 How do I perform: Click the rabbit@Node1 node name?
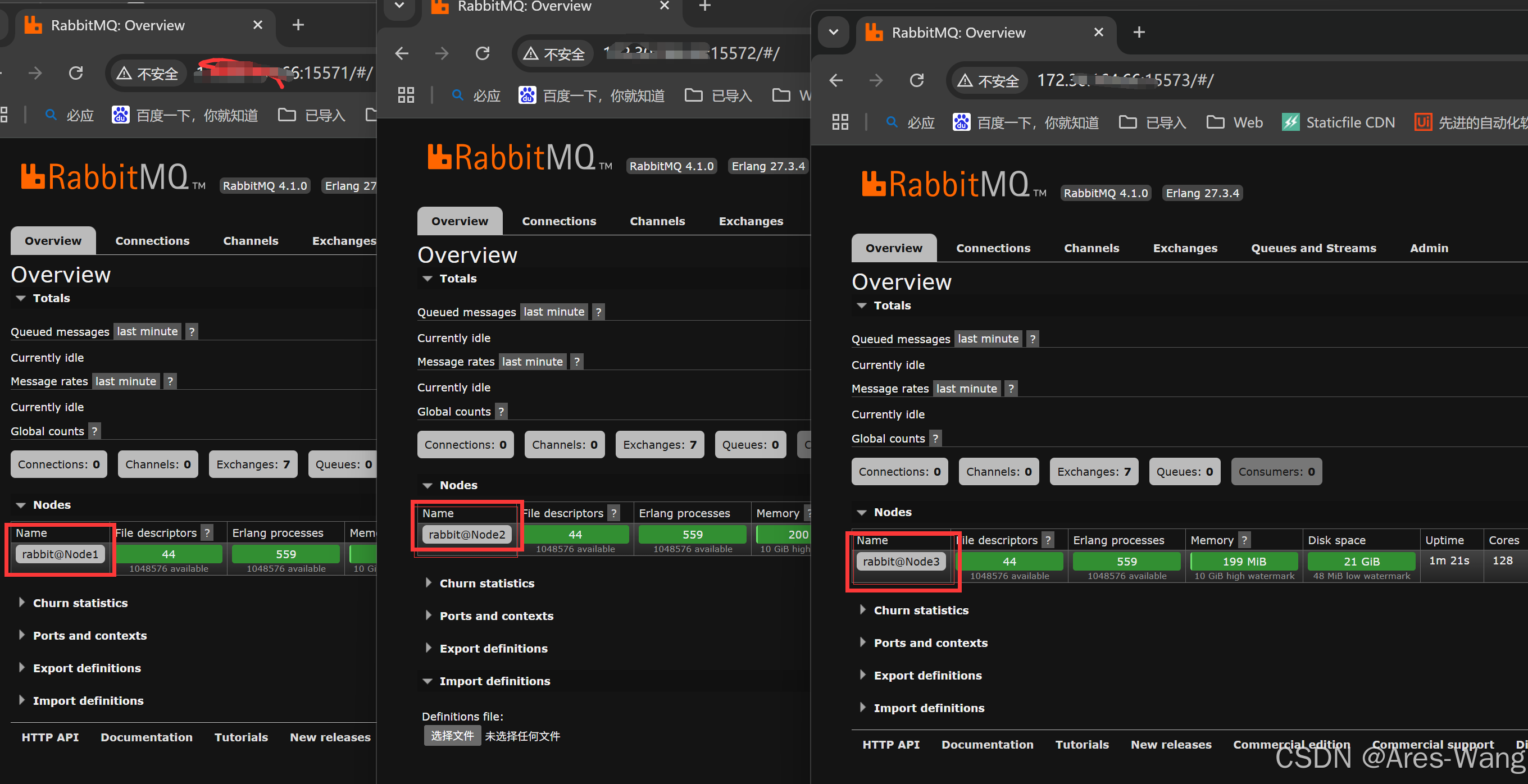click(60, 554)
